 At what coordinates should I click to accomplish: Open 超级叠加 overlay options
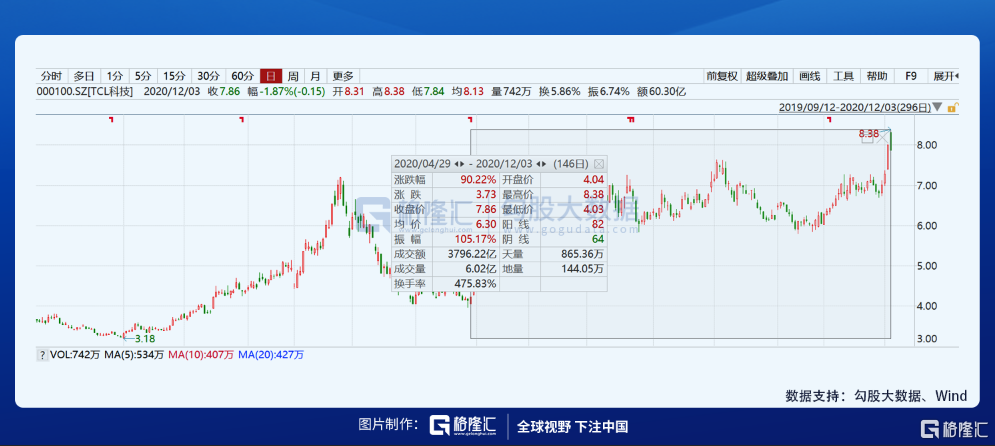pyautogui.click(x=767, y=76)
